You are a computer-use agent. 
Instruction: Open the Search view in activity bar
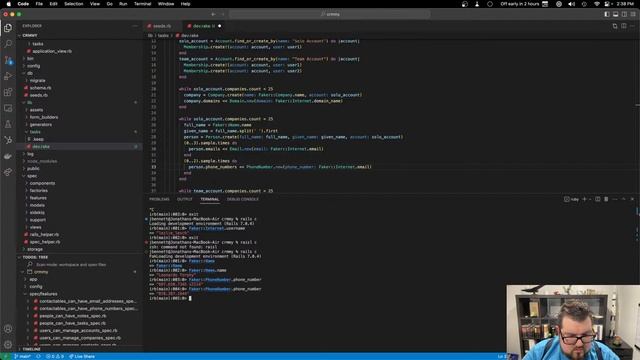8,44
